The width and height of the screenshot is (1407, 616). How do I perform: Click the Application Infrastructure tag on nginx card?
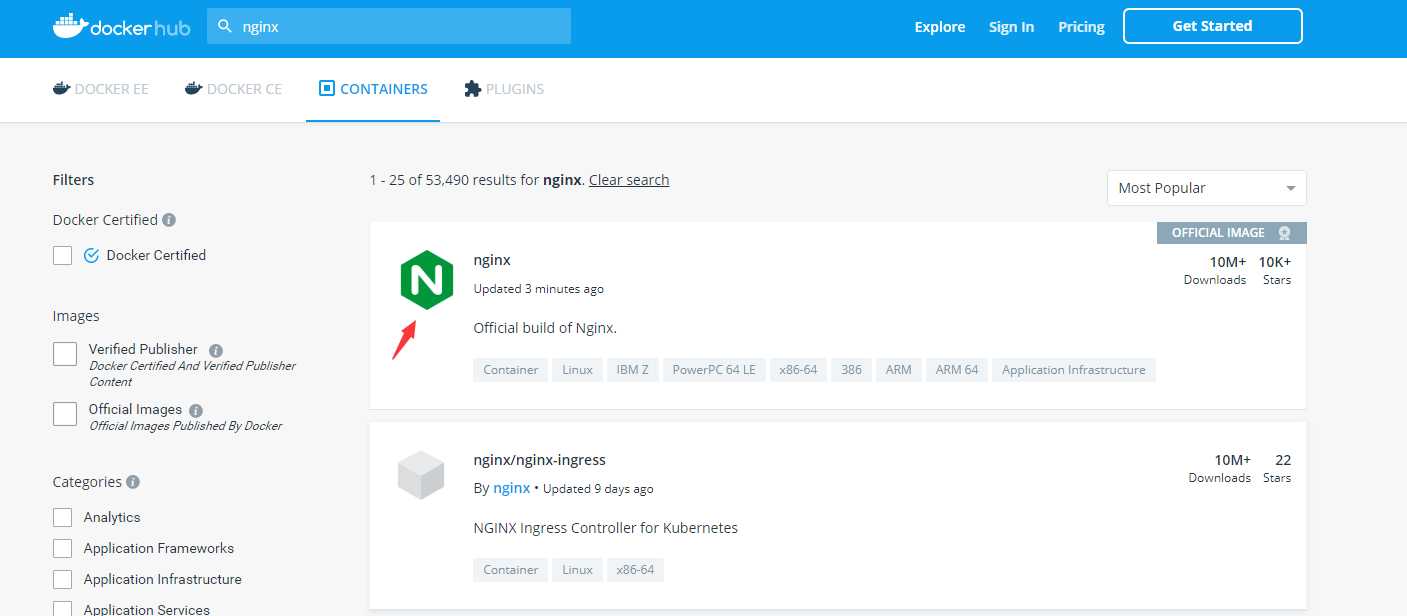point(1074,370)
